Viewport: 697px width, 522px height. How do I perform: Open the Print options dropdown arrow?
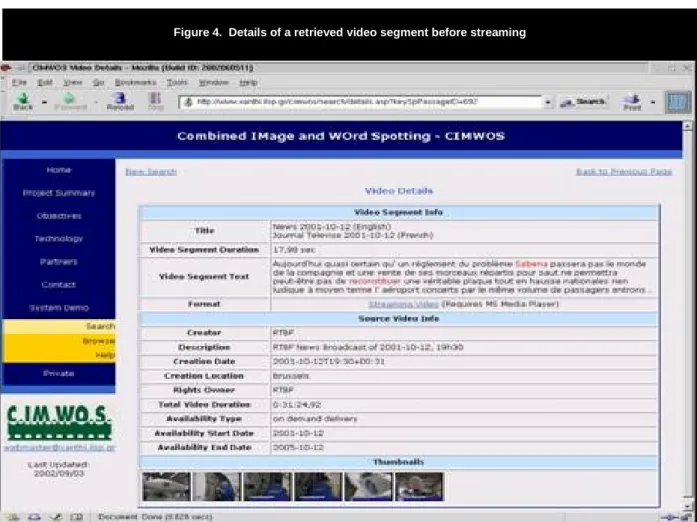click(x=653, y=102)
